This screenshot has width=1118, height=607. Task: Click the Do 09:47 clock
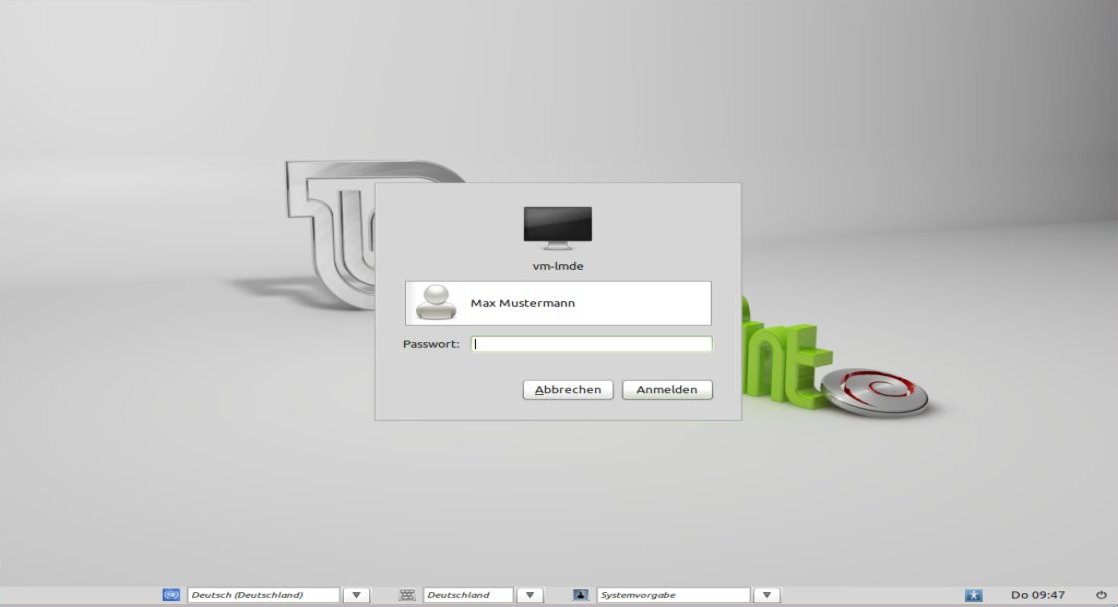1037,595
